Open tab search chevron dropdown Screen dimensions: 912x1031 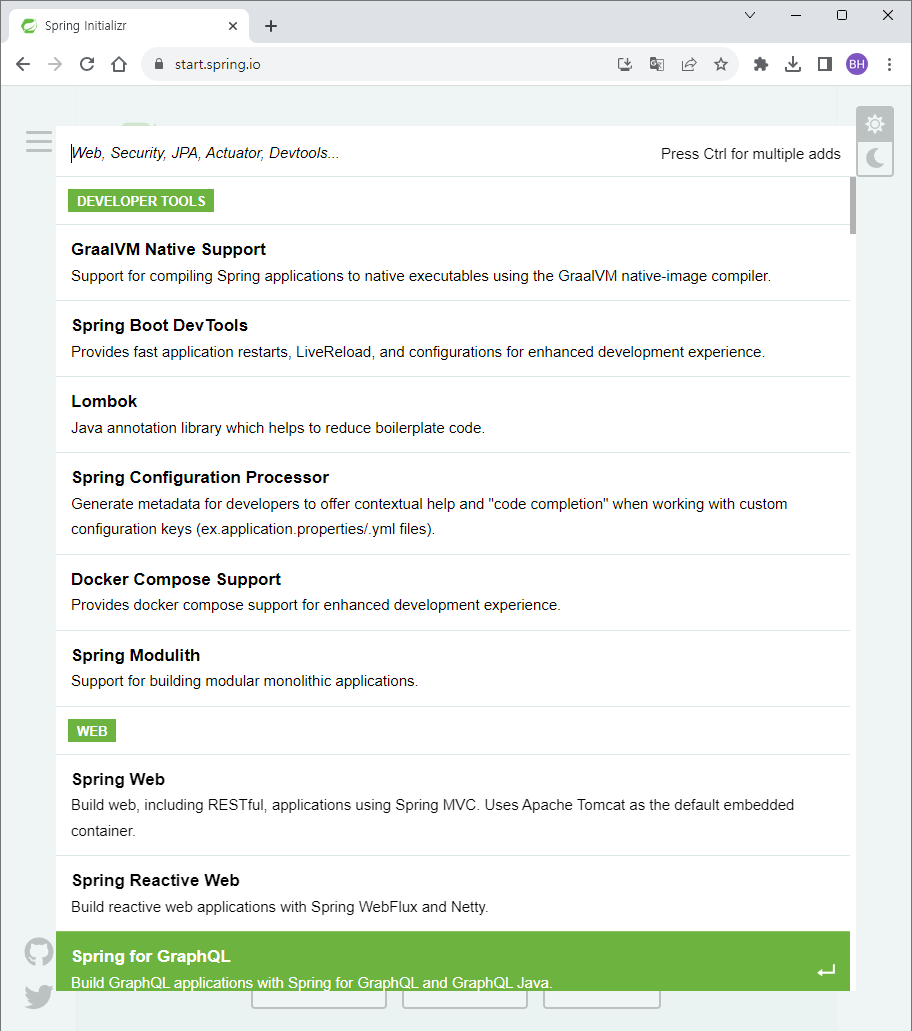750,15
